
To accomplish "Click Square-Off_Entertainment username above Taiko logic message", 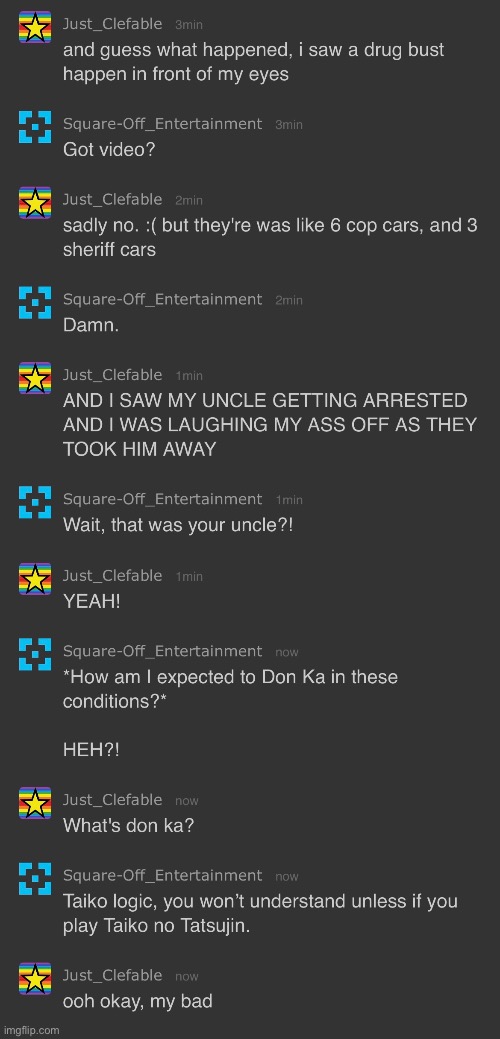I will [162, 875].
